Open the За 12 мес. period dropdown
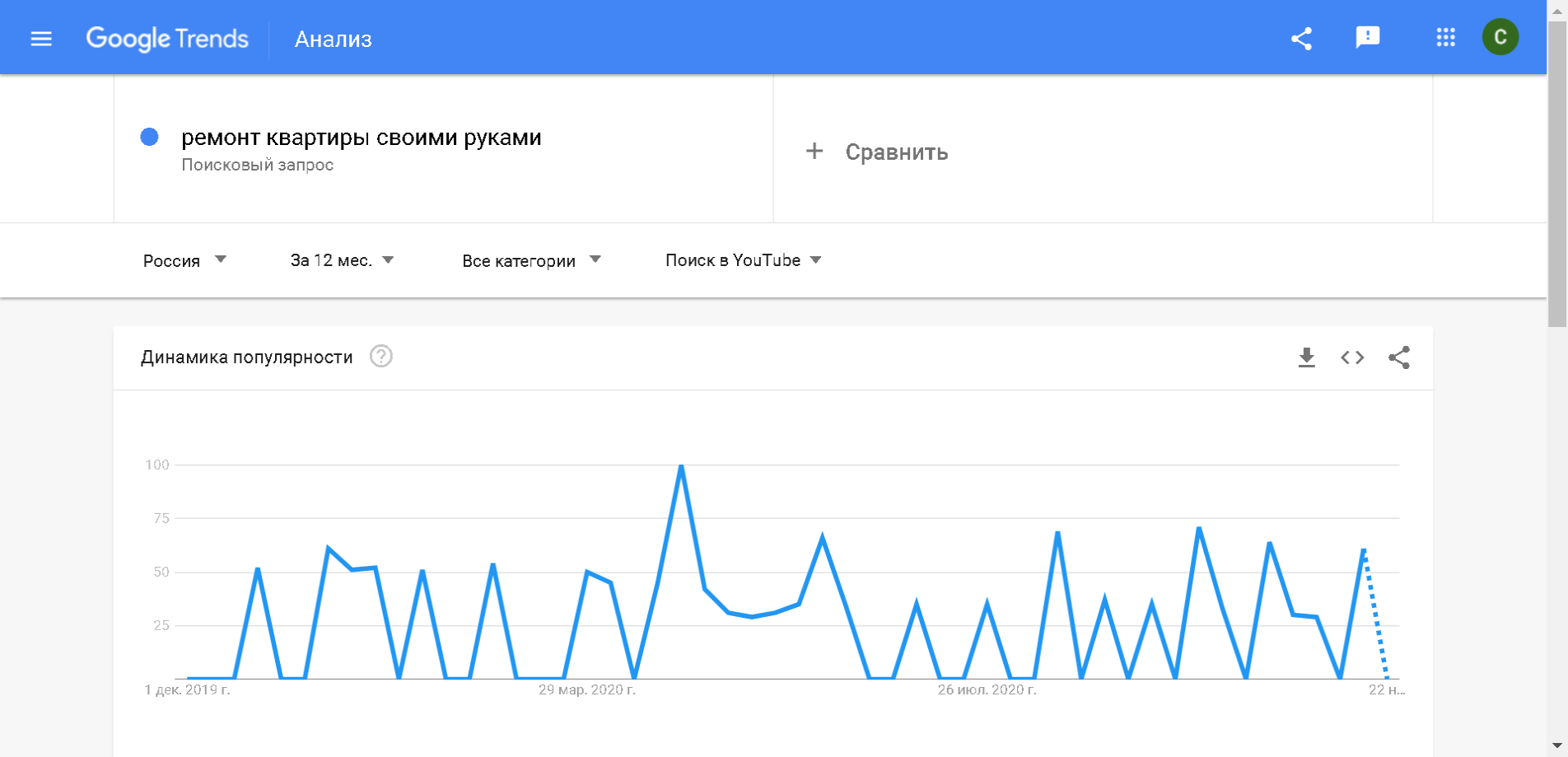 pyautogui.click(x=342, y=260)
